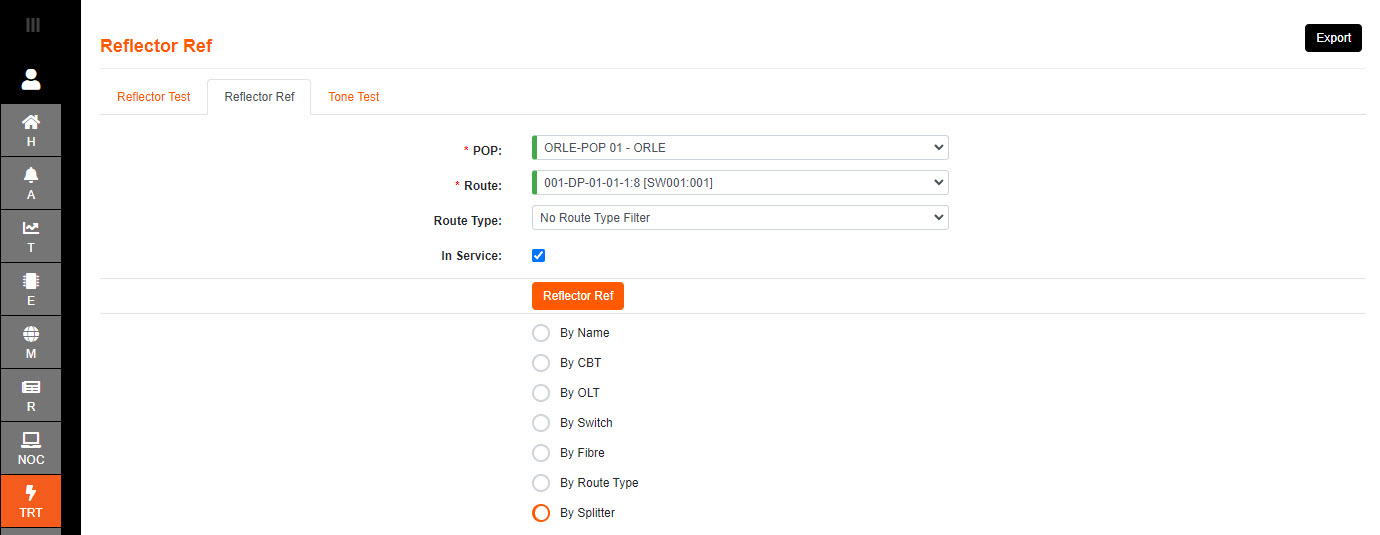This screenshot has width=1380, height=535.
Task: Select the By Name radio option
Action: tap(541, 333)
